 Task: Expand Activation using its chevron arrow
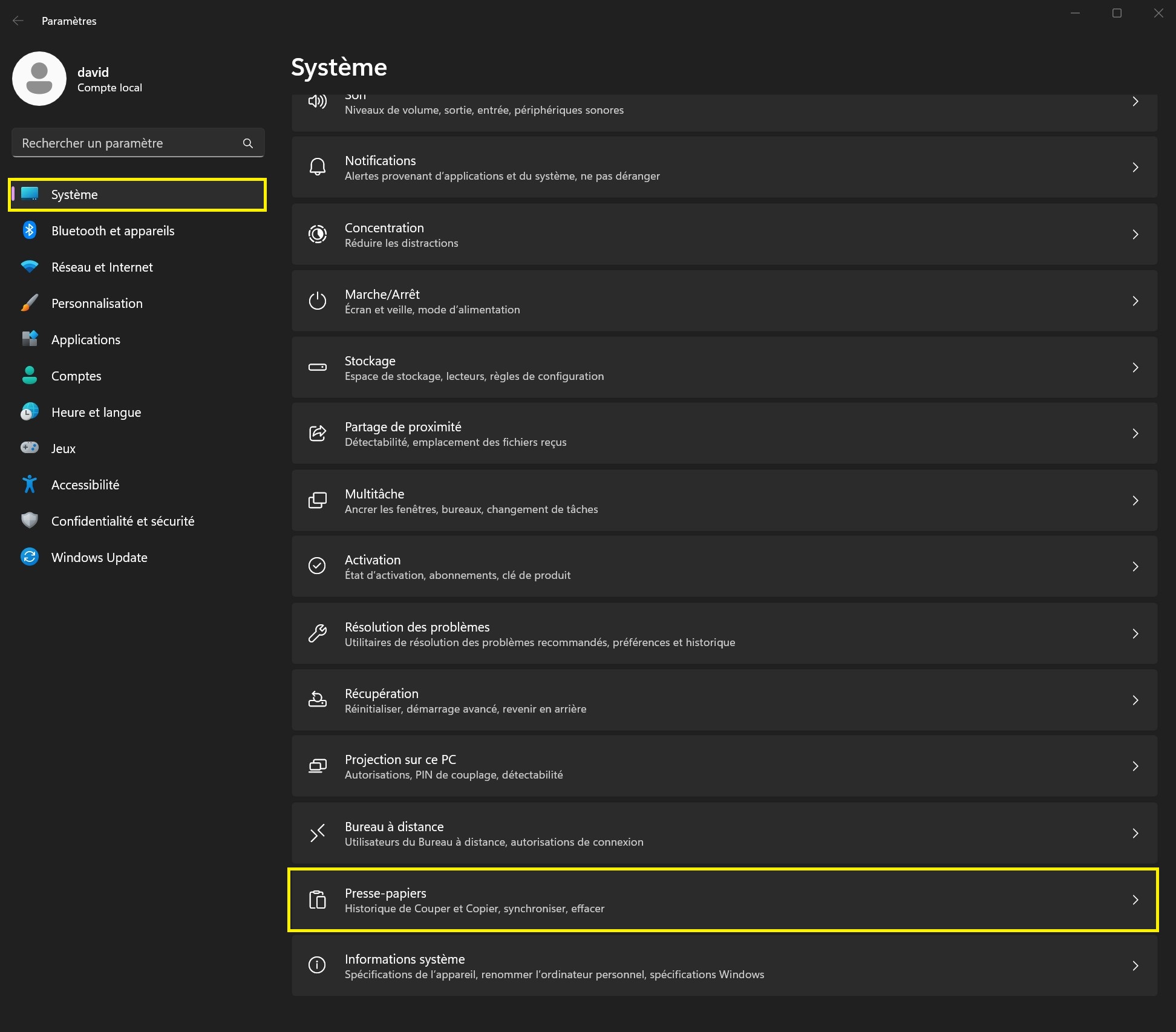coord(1135,567)
